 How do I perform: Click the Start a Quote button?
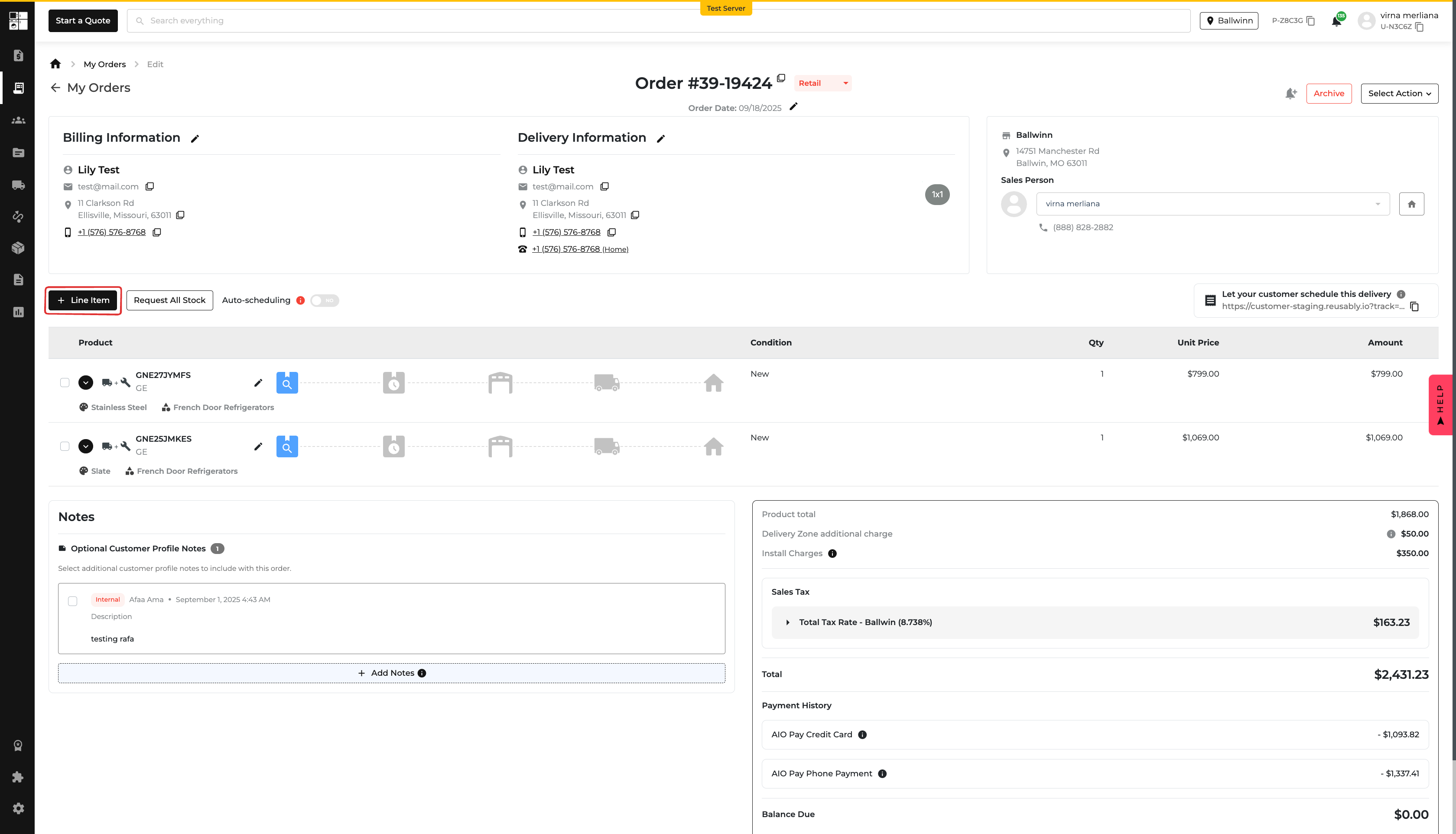point(83,21)
